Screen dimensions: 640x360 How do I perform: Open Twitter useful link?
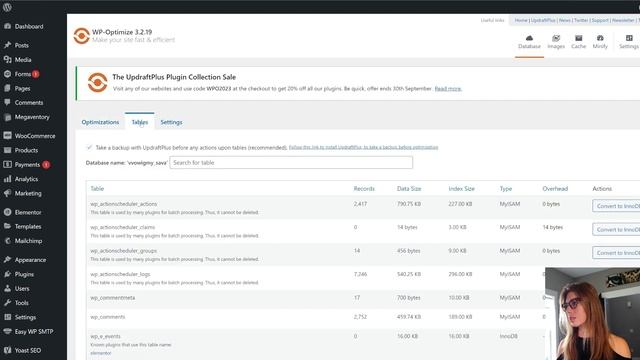pos(581,20)
